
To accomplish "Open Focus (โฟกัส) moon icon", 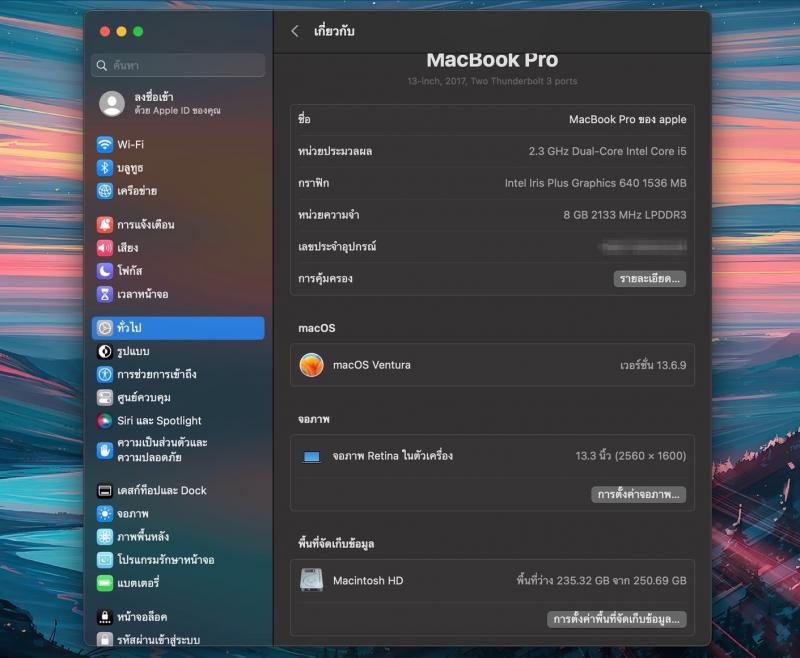I will tap(105, 271).
